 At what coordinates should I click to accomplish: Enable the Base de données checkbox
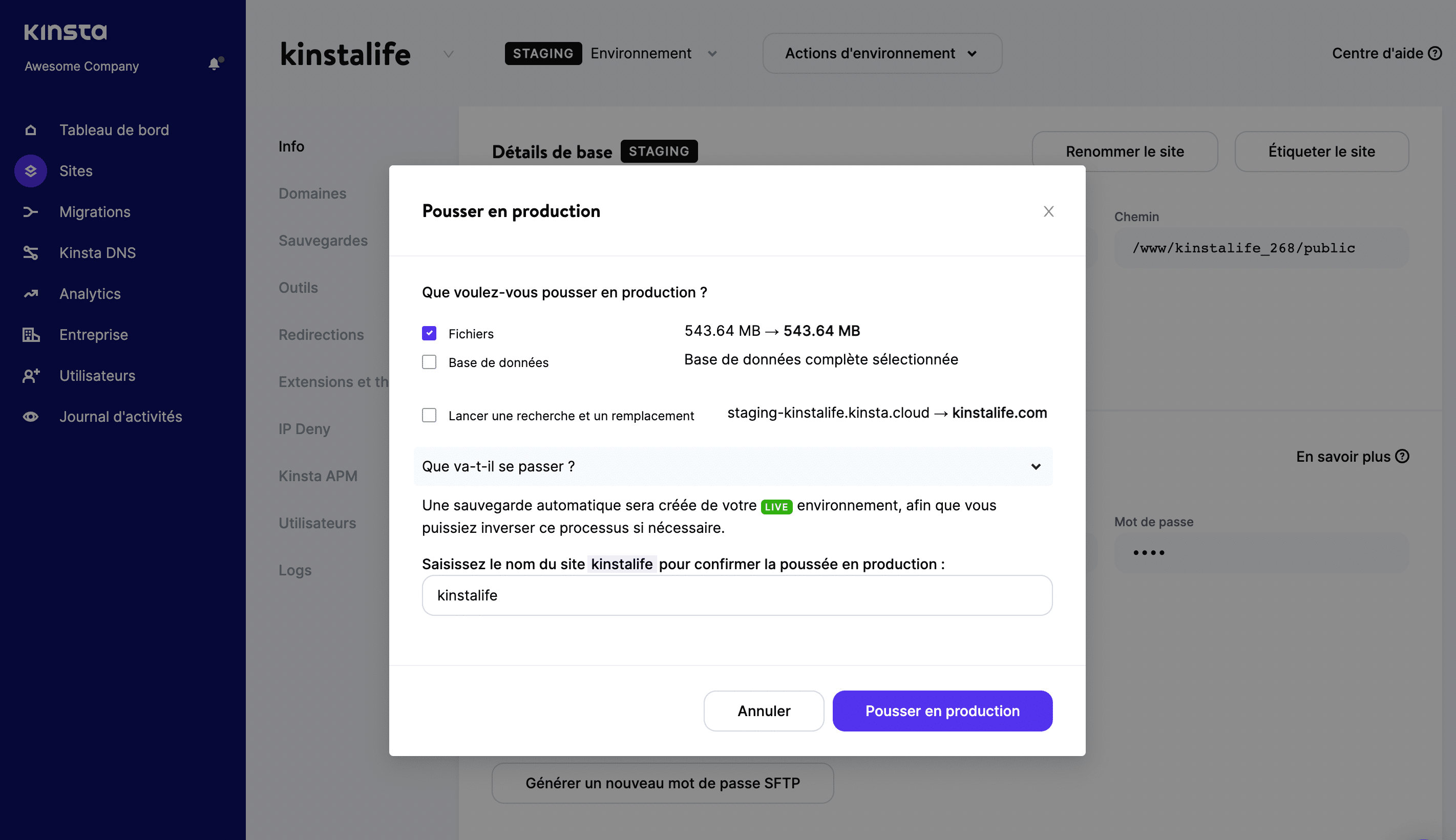pyautogui.click(x=429, y=362)
